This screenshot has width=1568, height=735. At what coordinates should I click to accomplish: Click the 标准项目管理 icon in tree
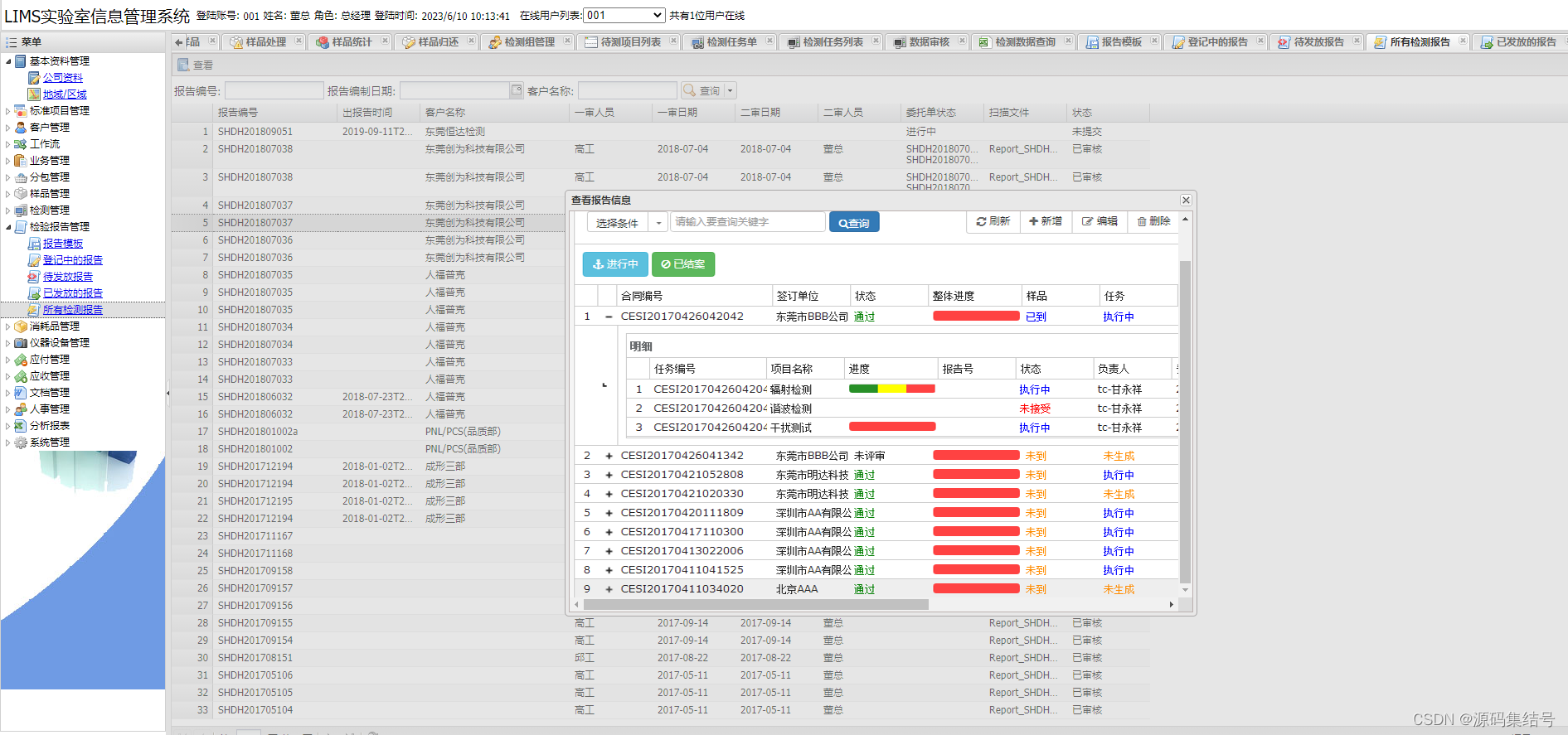coord(21,111)
